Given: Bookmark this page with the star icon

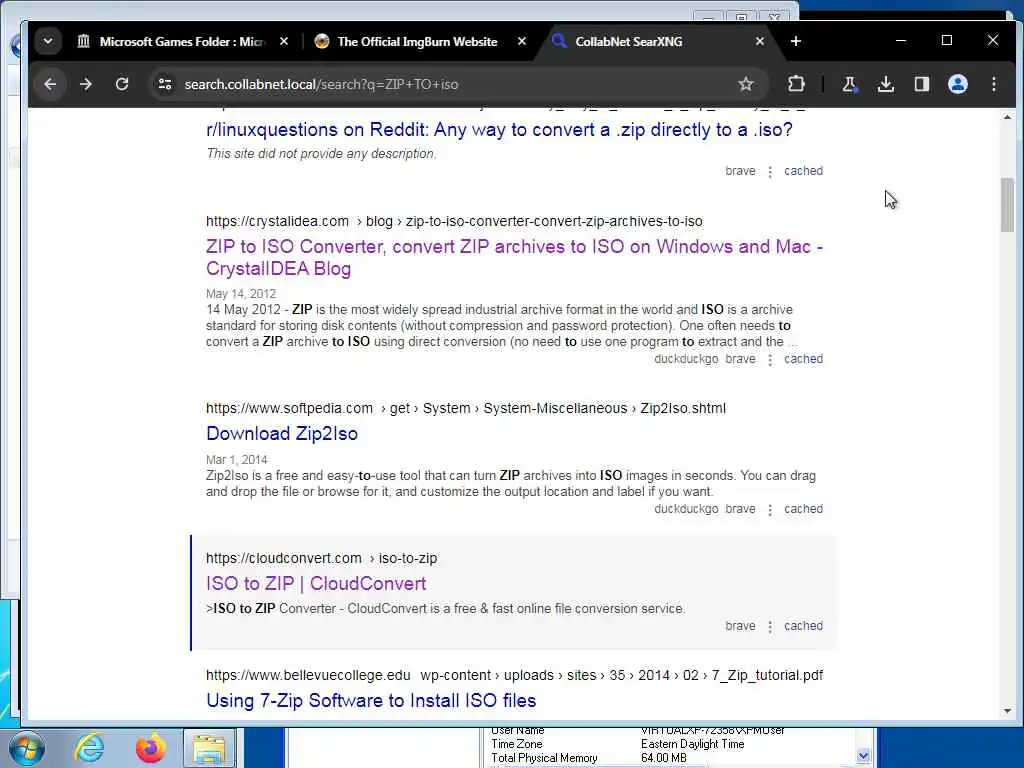Looking at the screenshot, I should tap(746, 84).
